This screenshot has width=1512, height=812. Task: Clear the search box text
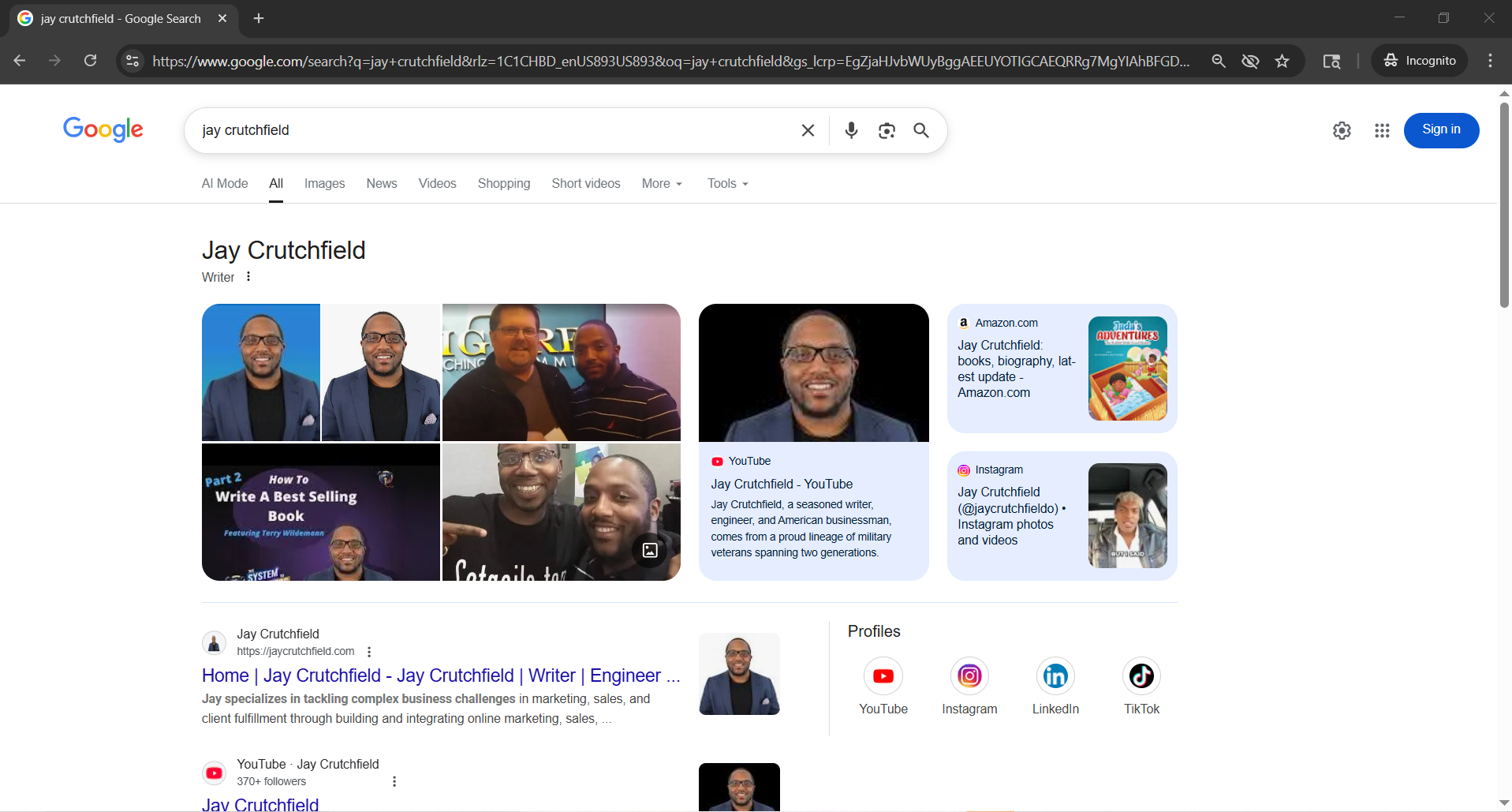[808, 130]
